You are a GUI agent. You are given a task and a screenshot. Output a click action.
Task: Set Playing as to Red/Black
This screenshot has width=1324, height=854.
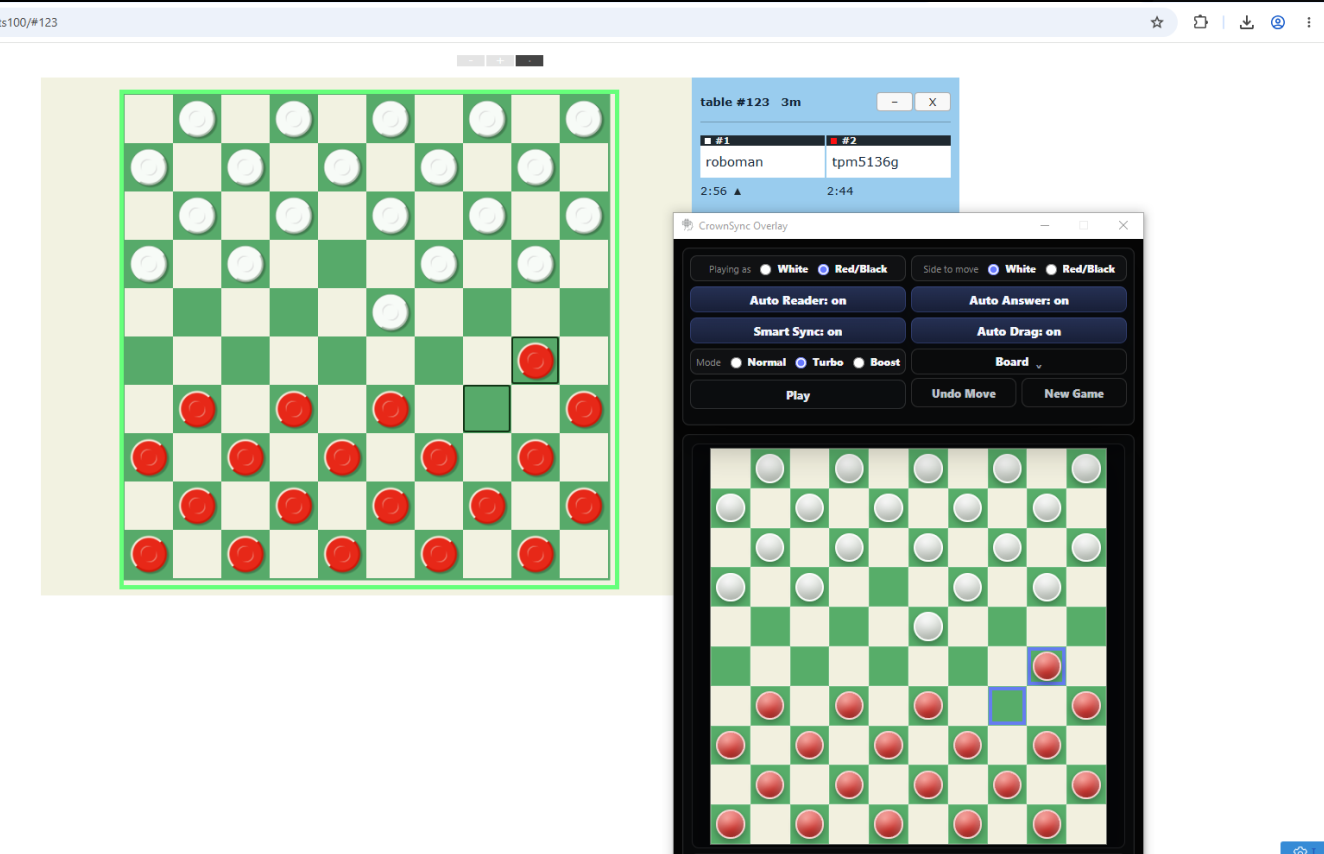tap(824, 269)
